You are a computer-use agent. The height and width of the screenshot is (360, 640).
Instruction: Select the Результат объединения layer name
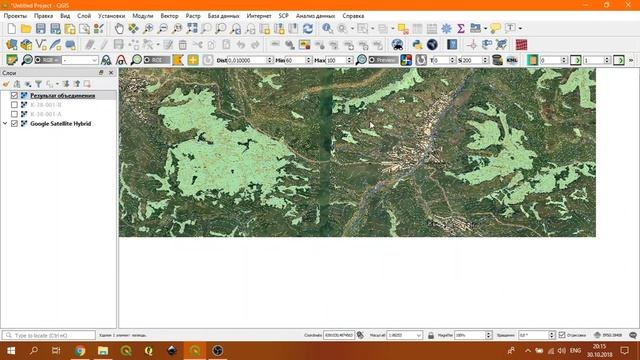tap(63, 96)
